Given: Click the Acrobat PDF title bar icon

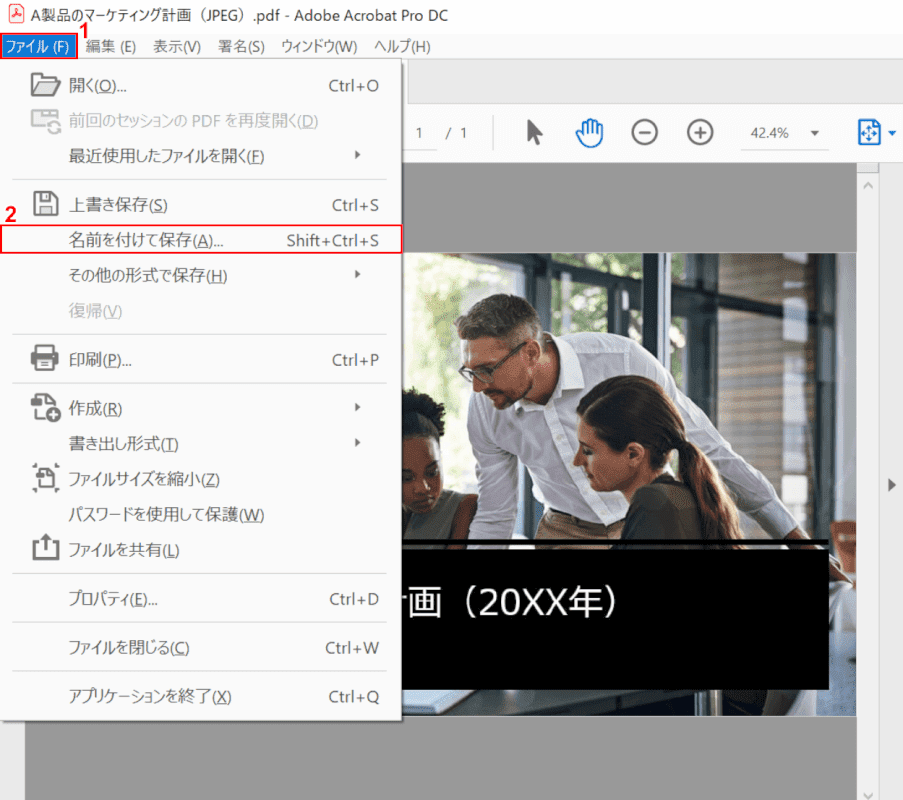Looking at the screenshot, I should 16,14.
